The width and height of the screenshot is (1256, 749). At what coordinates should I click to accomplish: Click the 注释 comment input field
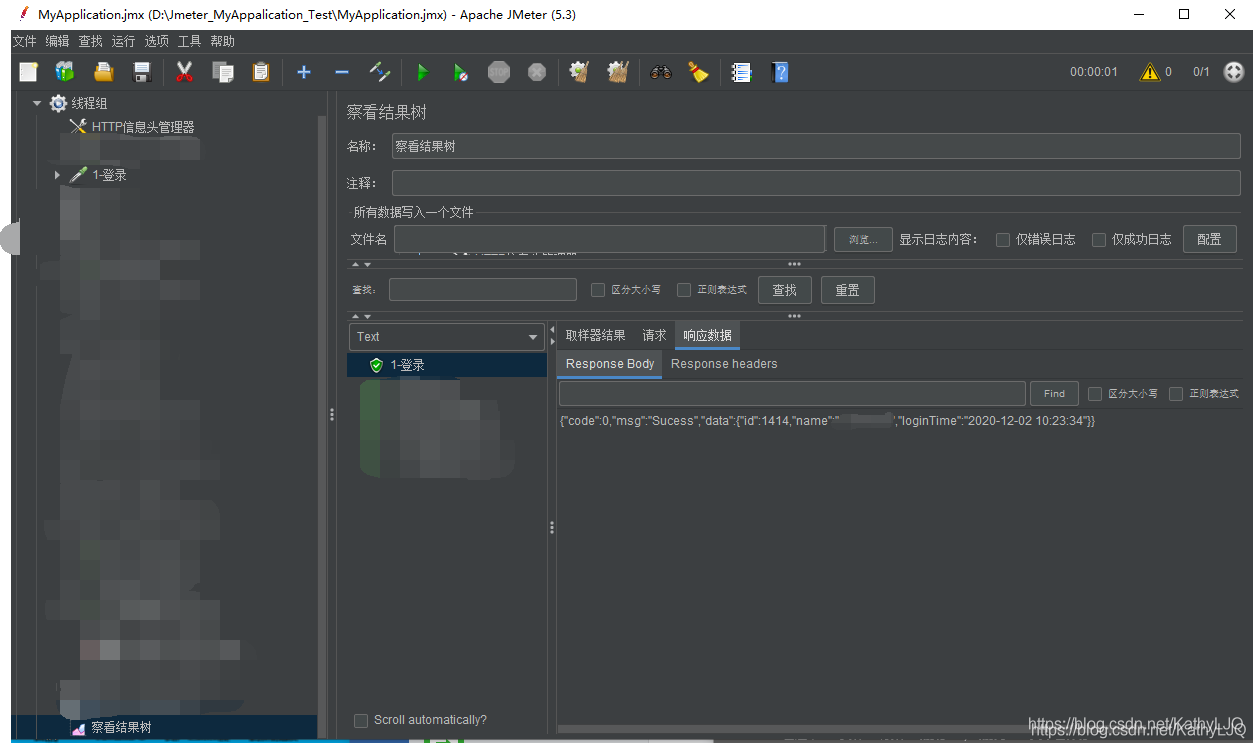(816, 183)
